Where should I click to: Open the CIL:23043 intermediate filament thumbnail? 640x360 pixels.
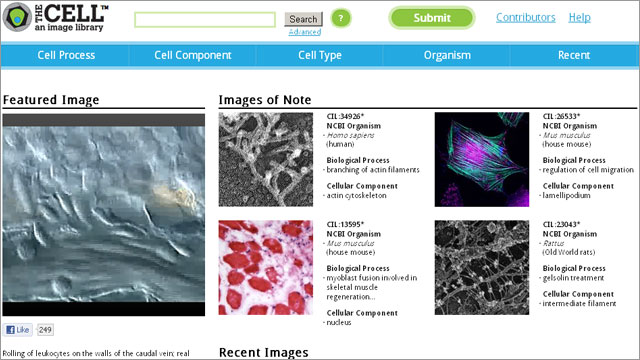point(482,268)
